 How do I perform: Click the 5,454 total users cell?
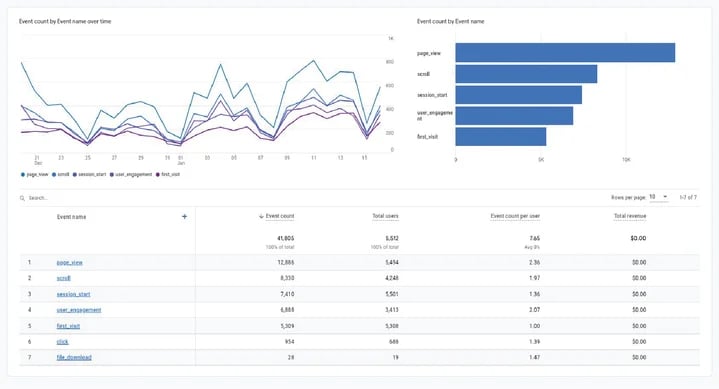click(x=392, y=262)
